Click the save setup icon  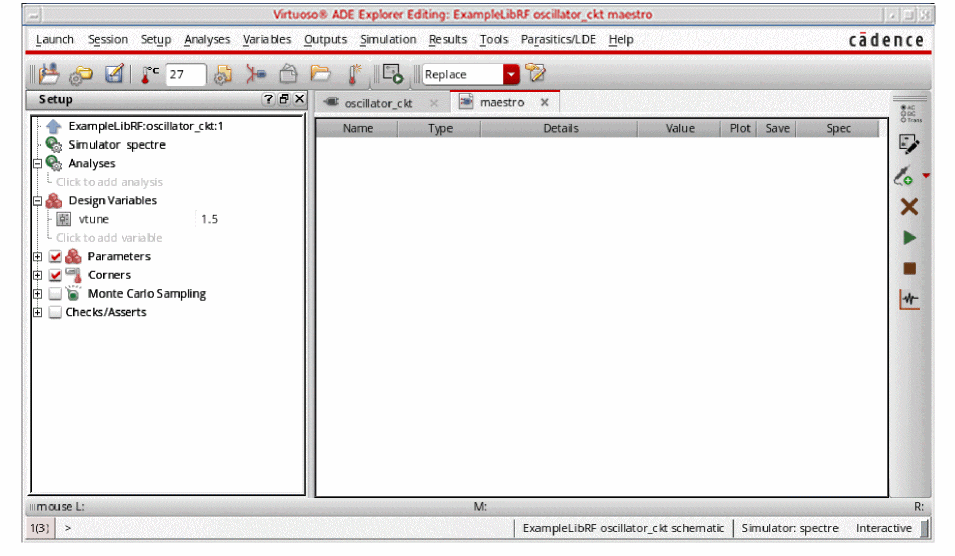pos(114,74)
